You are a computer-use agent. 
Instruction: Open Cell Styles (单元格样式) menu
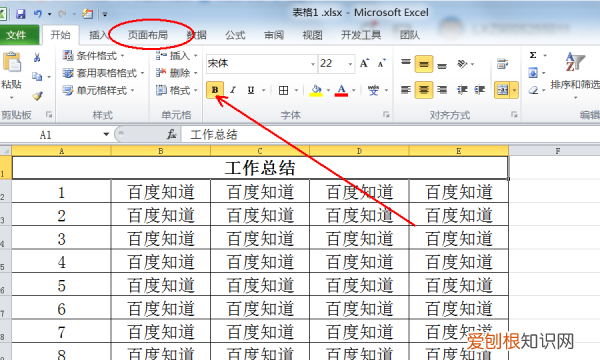pyautogui.click(x=98, y=90)
